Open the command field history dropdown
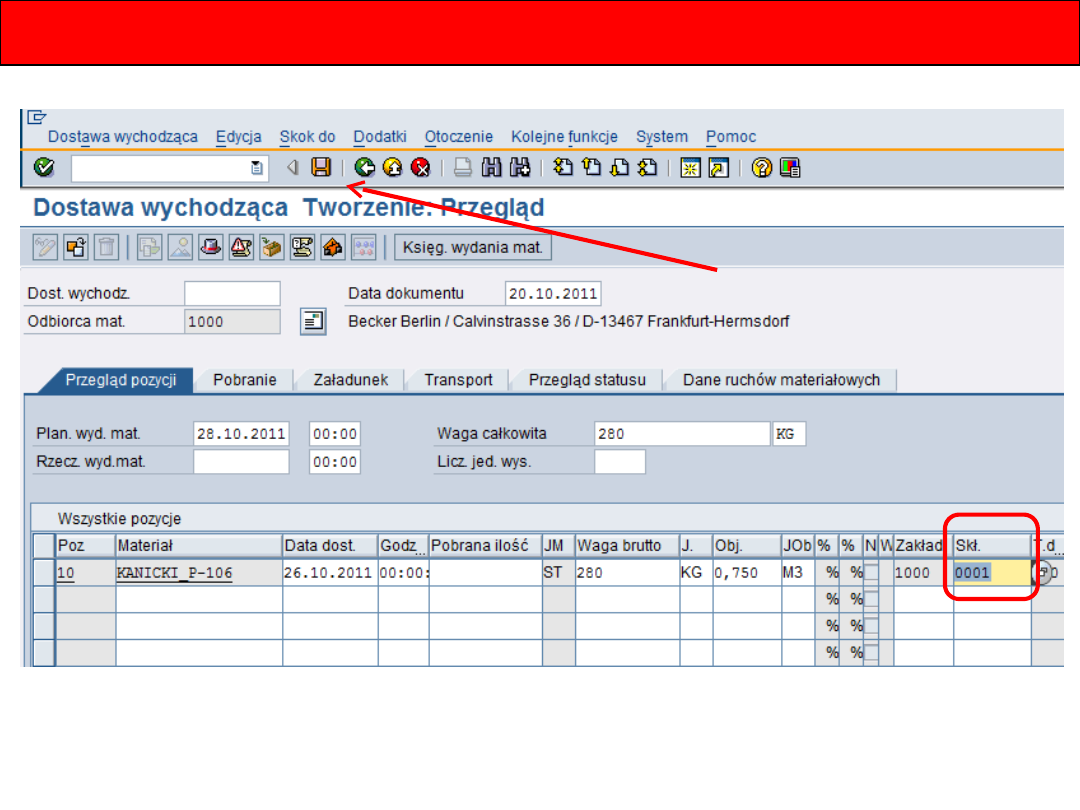The image size is (1080, 810). [x=257, y=168]
